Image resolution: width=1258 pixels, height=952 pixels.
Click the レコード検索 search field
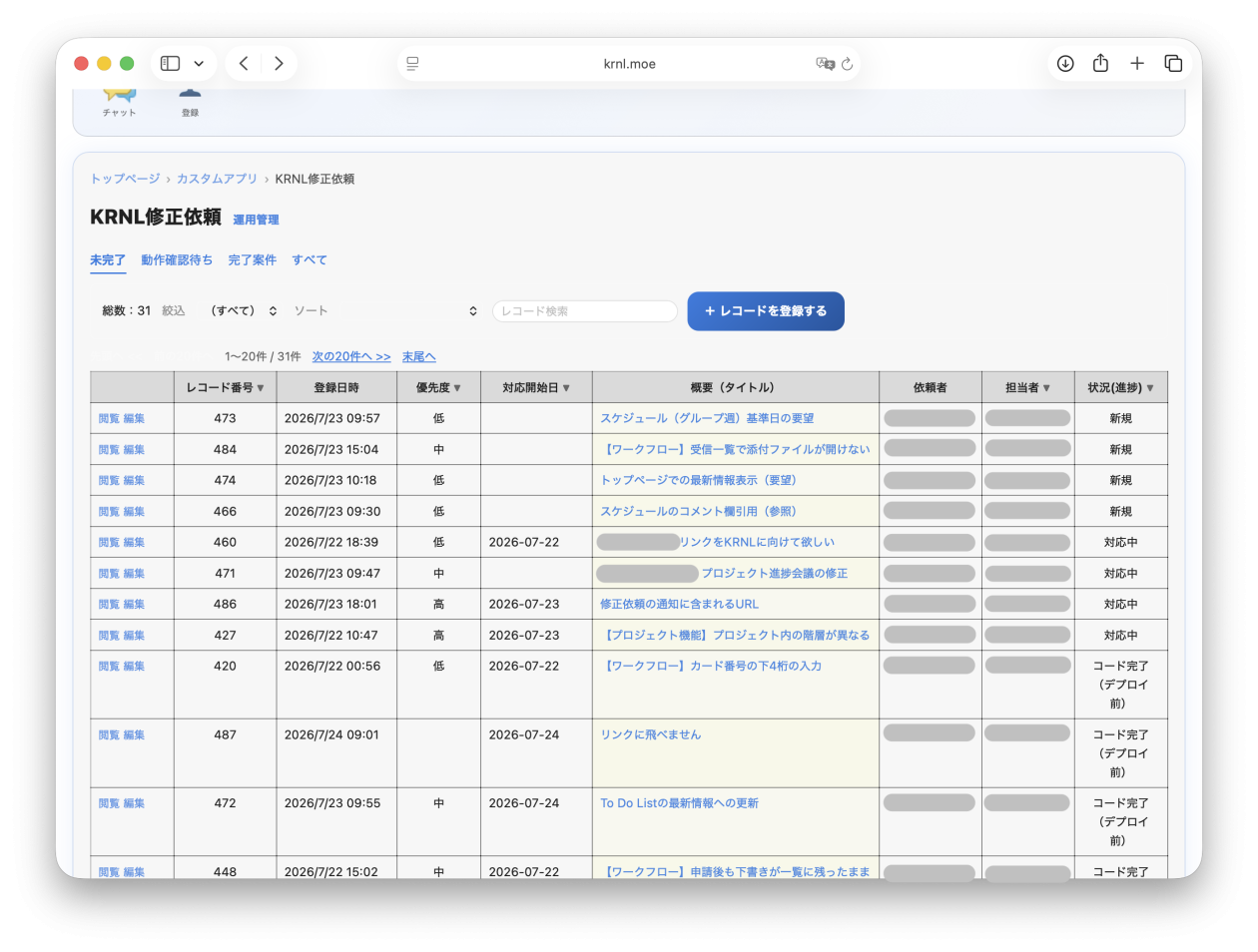point(585,311)
